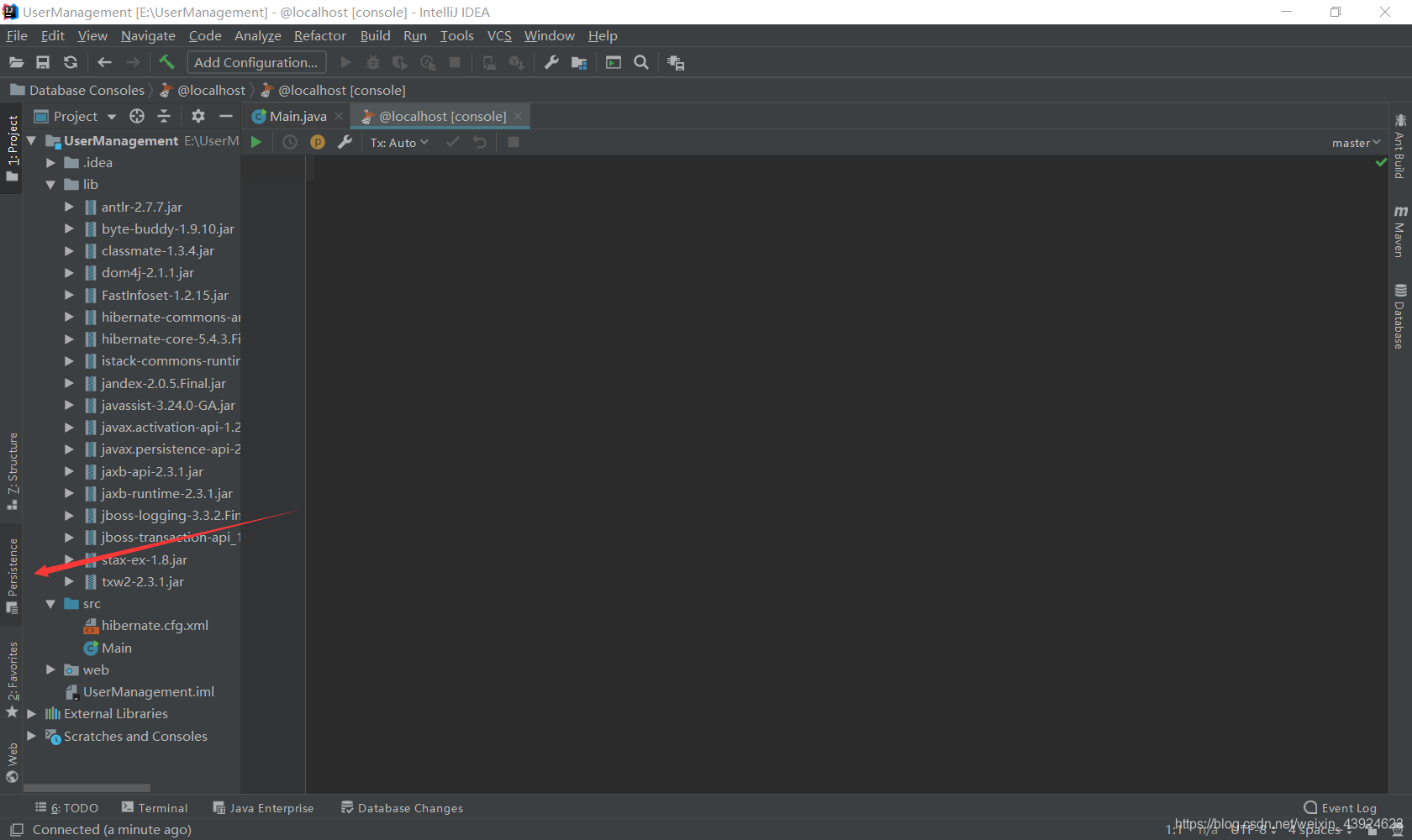Open the master schema dropdown
1412x840 pixels.
coord(1356,143)
